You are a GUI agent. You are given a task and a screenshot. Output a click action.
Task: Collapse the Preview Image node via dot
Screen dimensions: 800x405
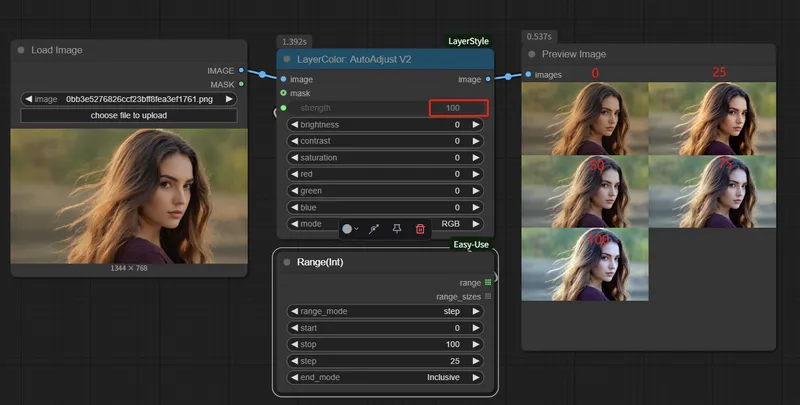tap(532, 54)
